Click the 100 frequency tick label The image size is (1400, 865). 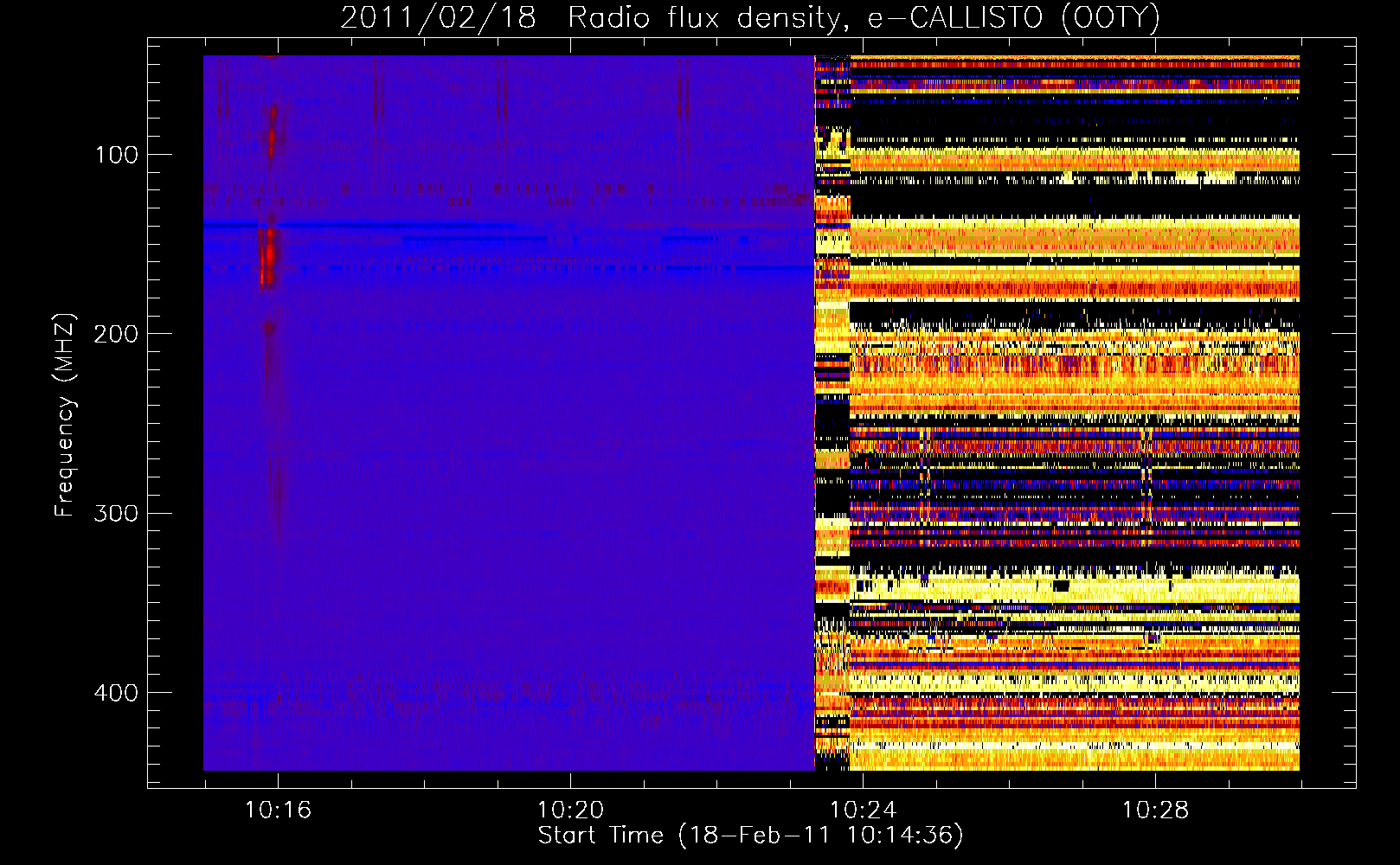tap(117, 155)
